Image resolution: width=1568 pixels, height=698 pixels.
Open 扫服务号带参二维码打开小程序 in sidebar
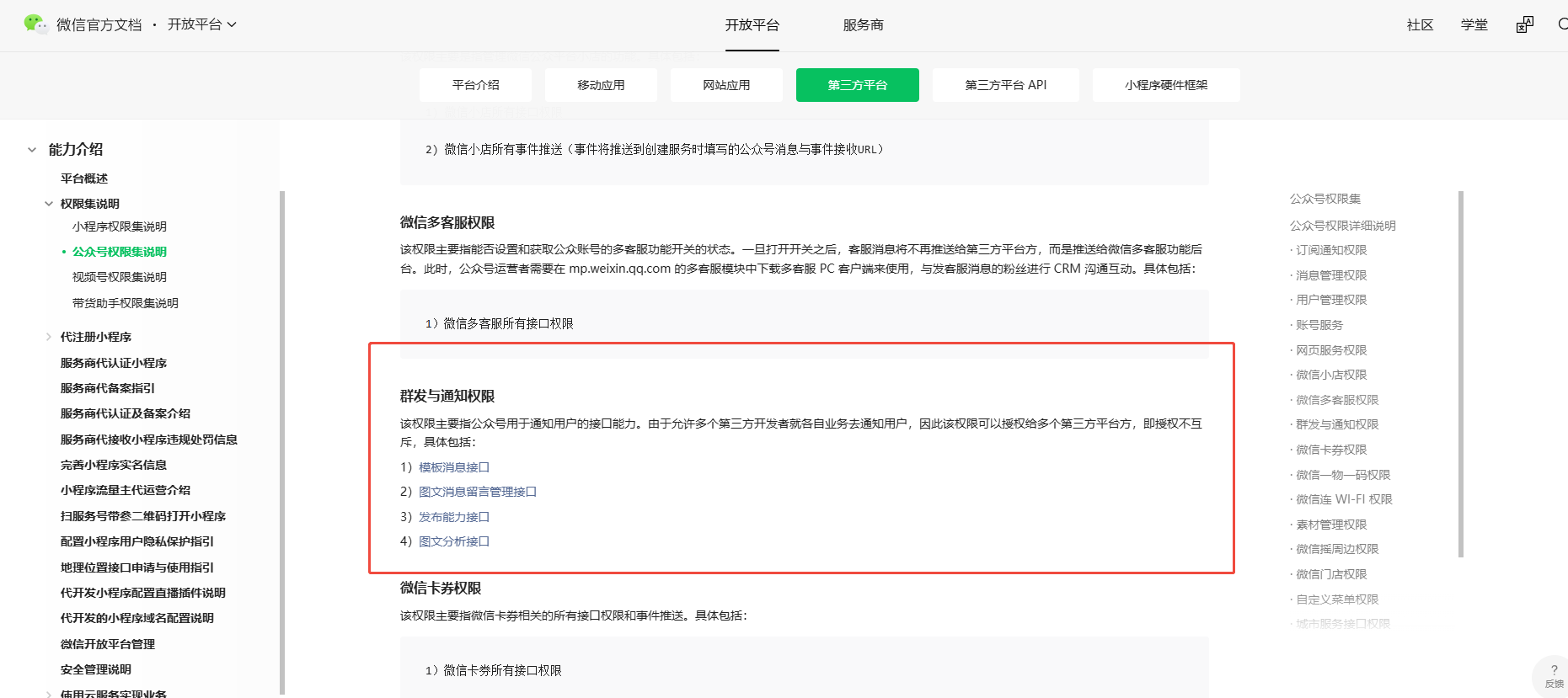[143, 516]
